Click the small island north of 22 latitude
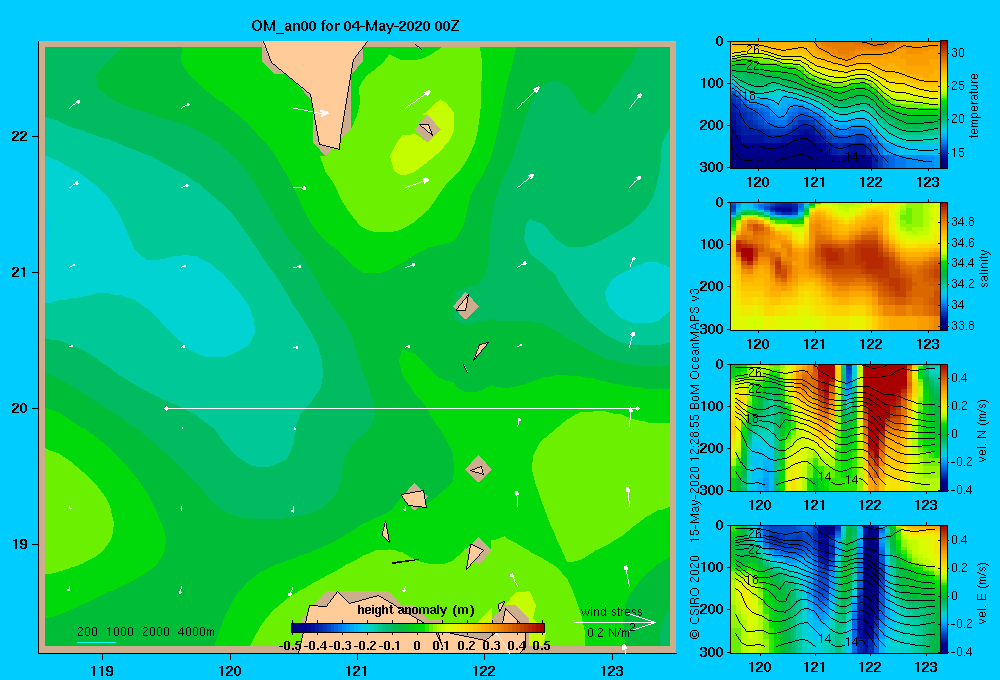This screenshot has height=680, width=1000. point(427,129)
